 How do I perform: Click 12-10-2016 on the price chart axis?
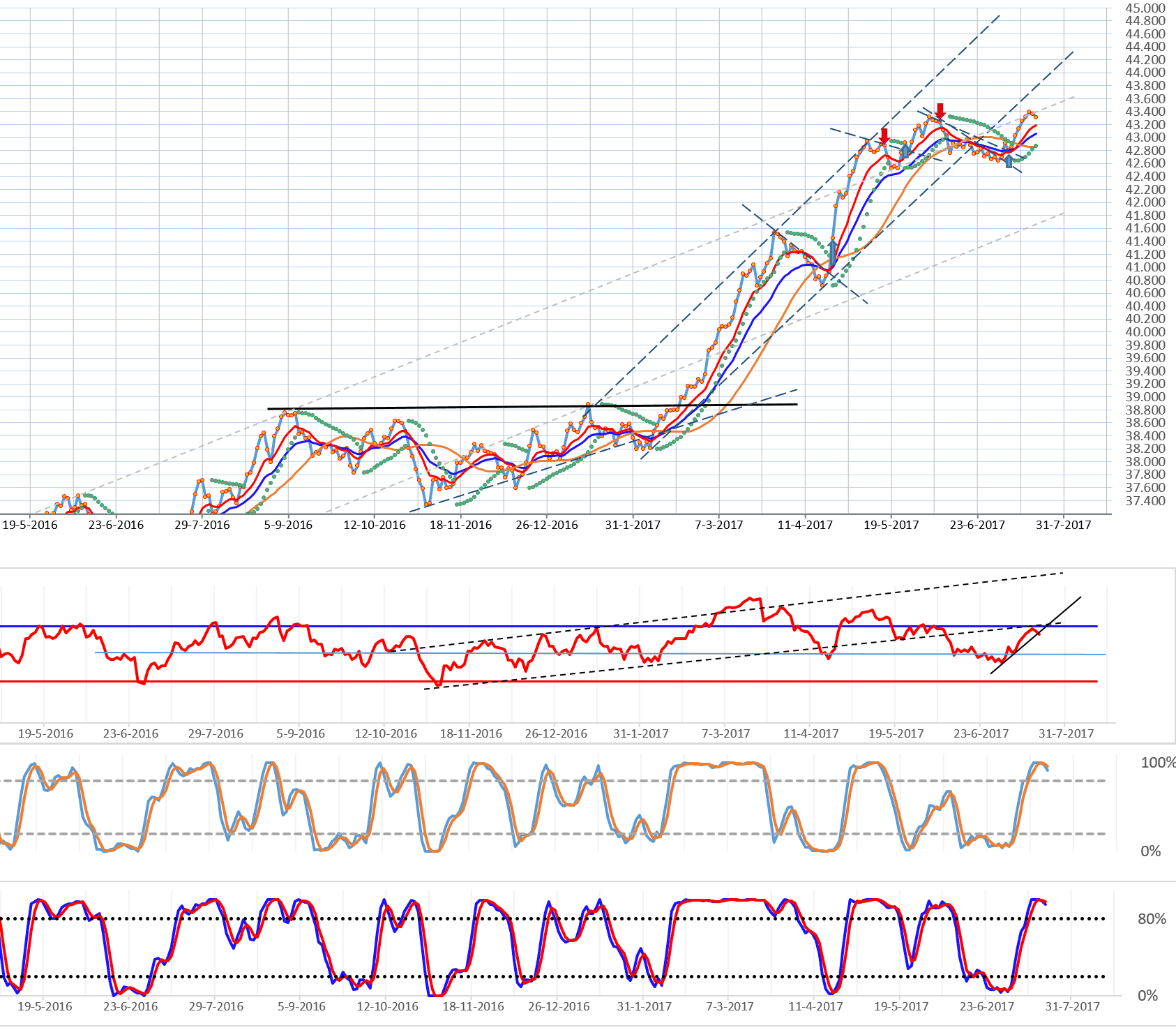(375, 525)
